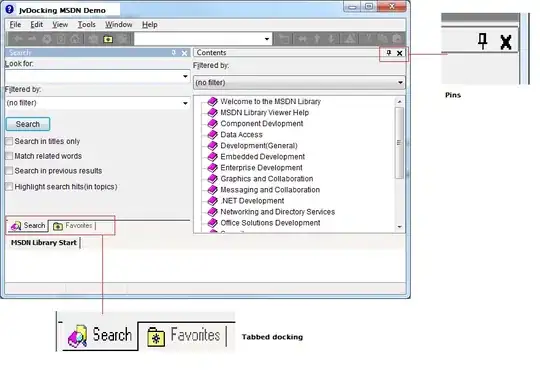This screenshot has width=540, height=370.
Task: Click the Search button
Action: [28, 124]
